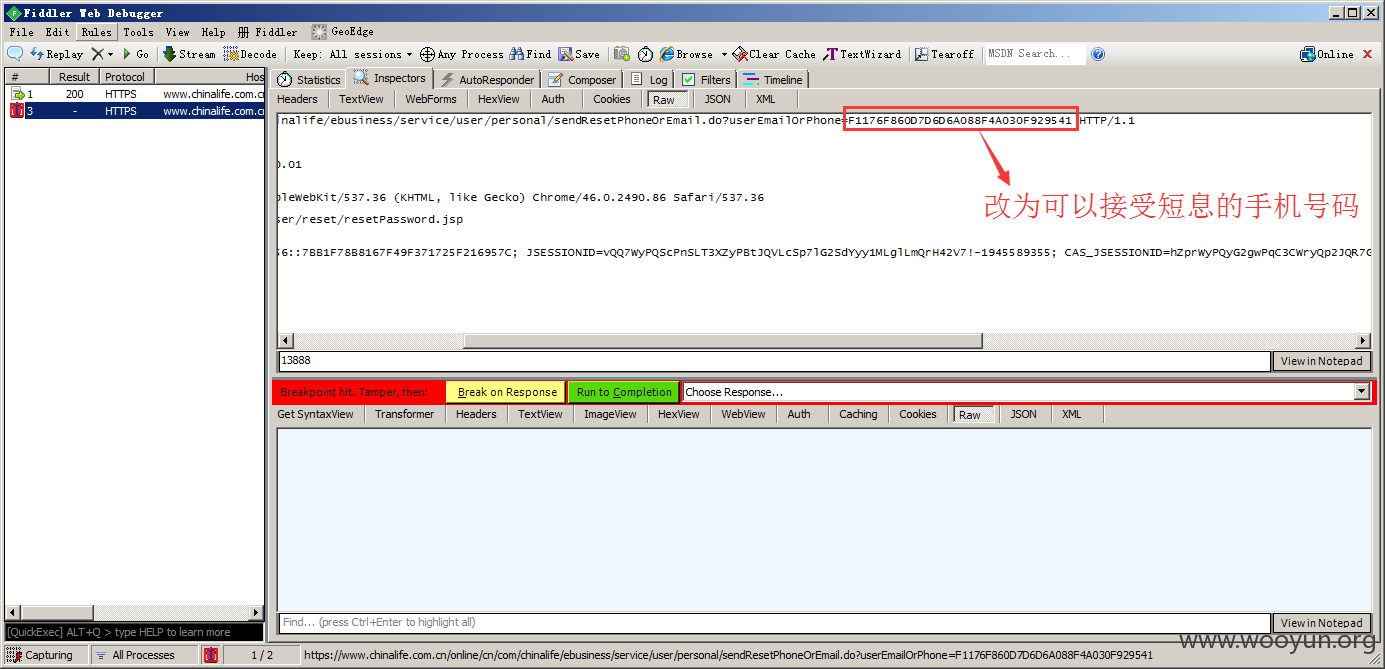Click request View in Notepad button
Screen dimensions: 1385x669
click(x=1321, y=361)
